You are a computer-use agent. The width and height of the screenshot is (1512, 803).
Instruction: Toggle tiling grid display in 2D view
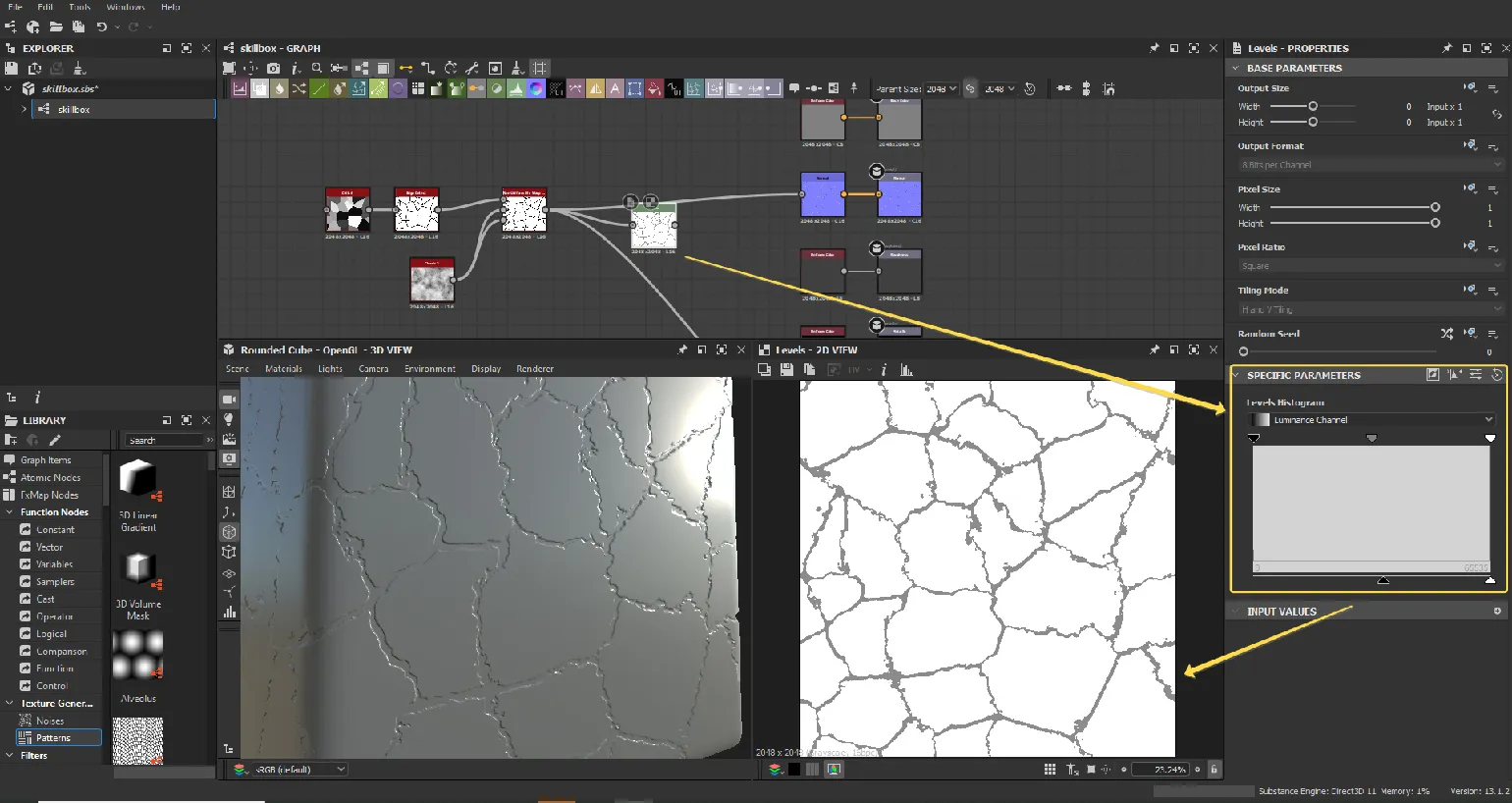(1050, 770)
